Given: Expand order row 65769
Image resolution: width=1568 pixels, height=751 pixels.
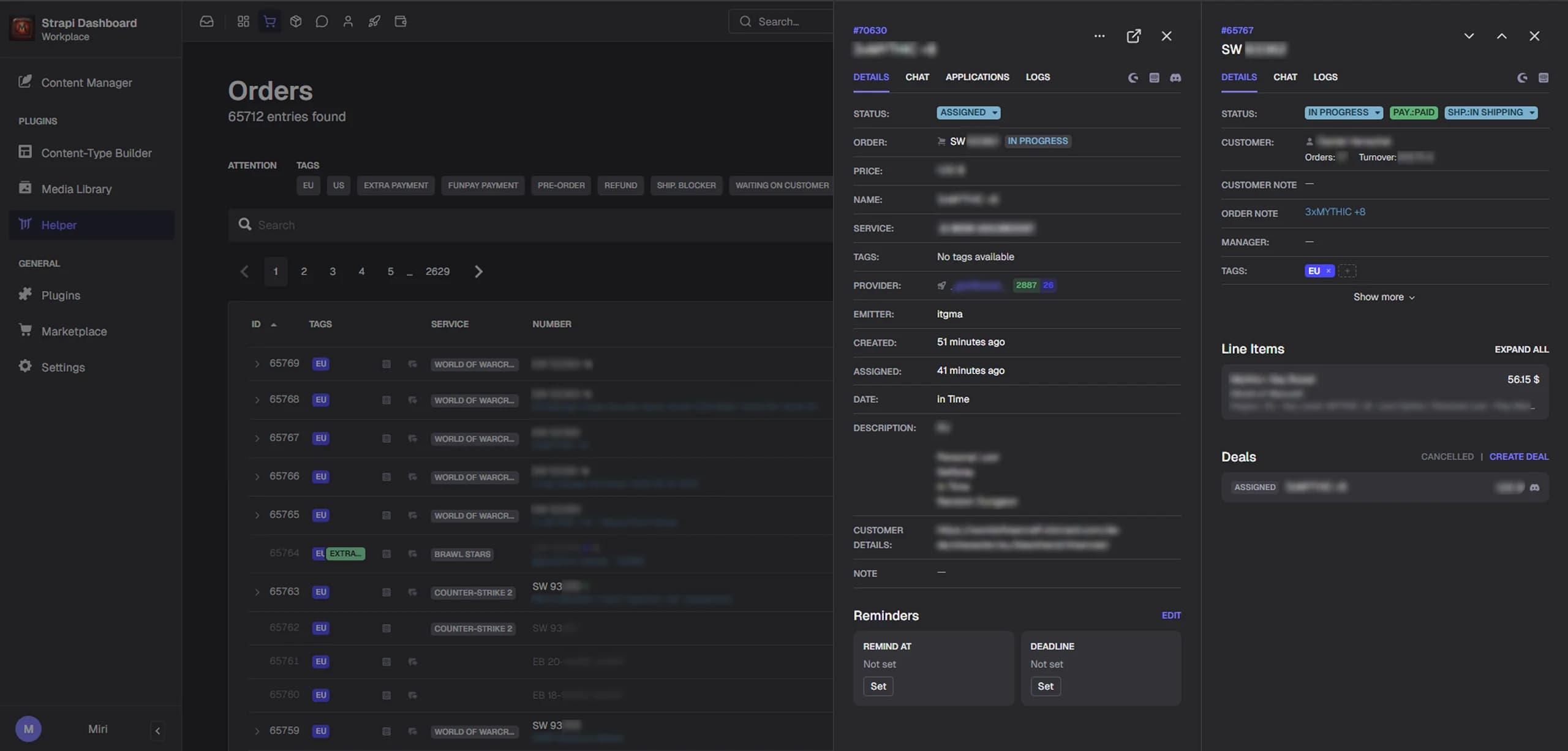Looking at the screenshot, I should tap(257, 364).
